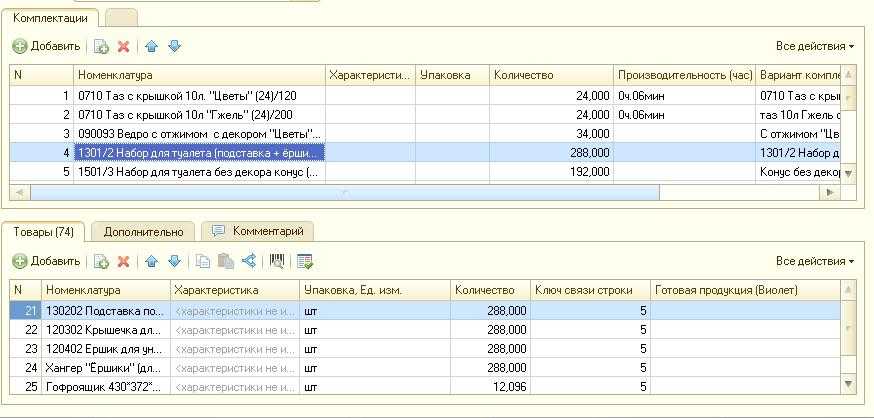Open lower Все действия dropdown menu
The image size is (874, 418).
[x=815, y=261]
